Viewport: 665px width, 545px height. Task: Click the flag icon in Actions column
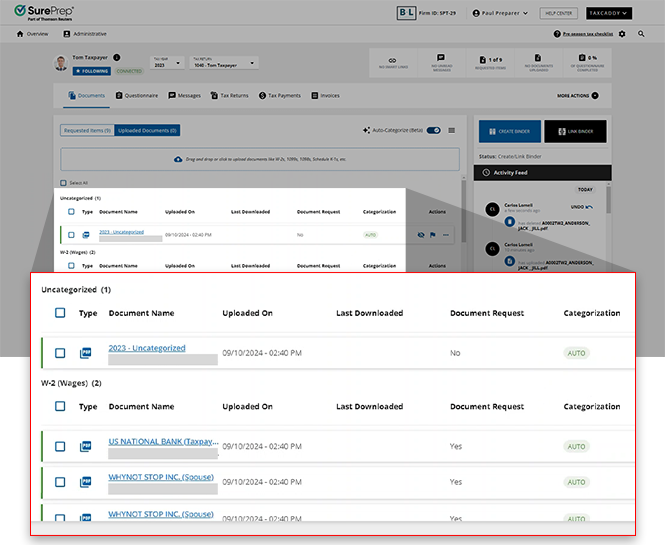tap(432, 234)
